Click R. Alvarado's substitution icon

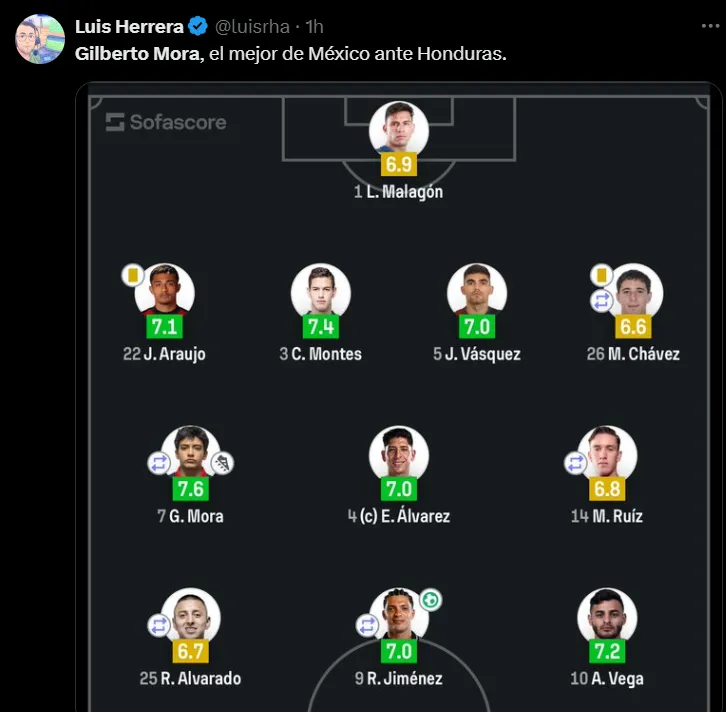[159, 625]
